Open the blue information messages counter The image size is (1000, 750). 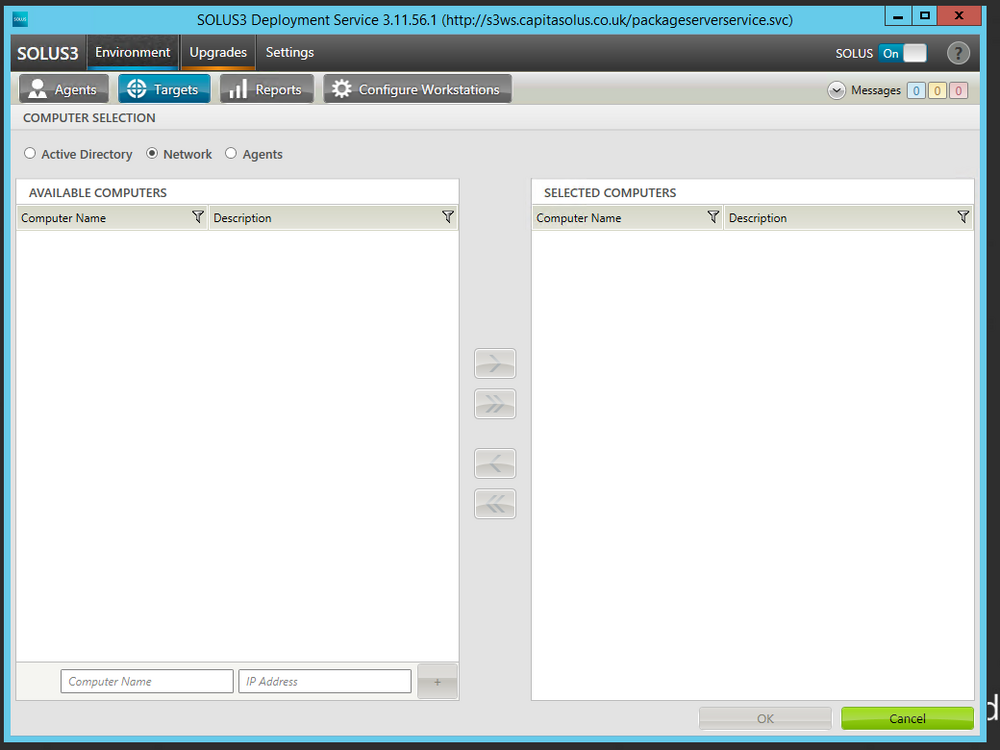click(x=916, y=91)
